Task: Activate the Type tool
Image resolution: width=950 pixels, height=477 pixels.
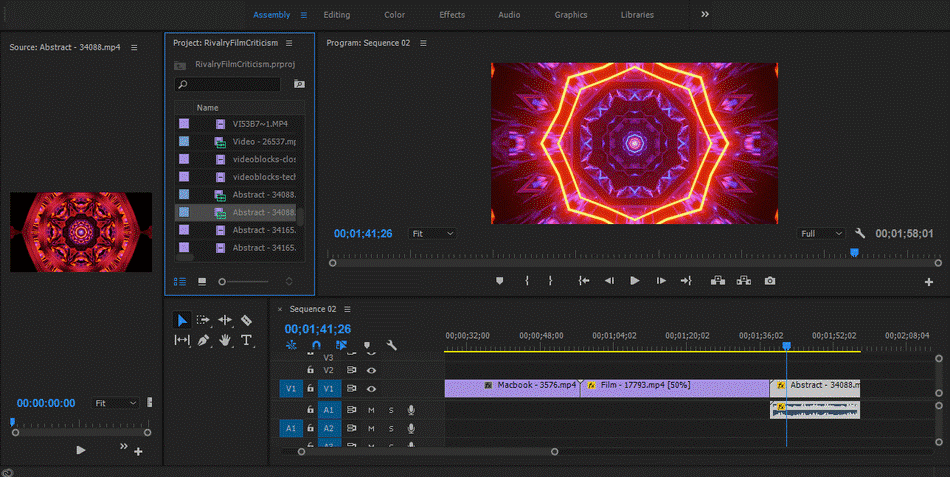Action: 246,341
